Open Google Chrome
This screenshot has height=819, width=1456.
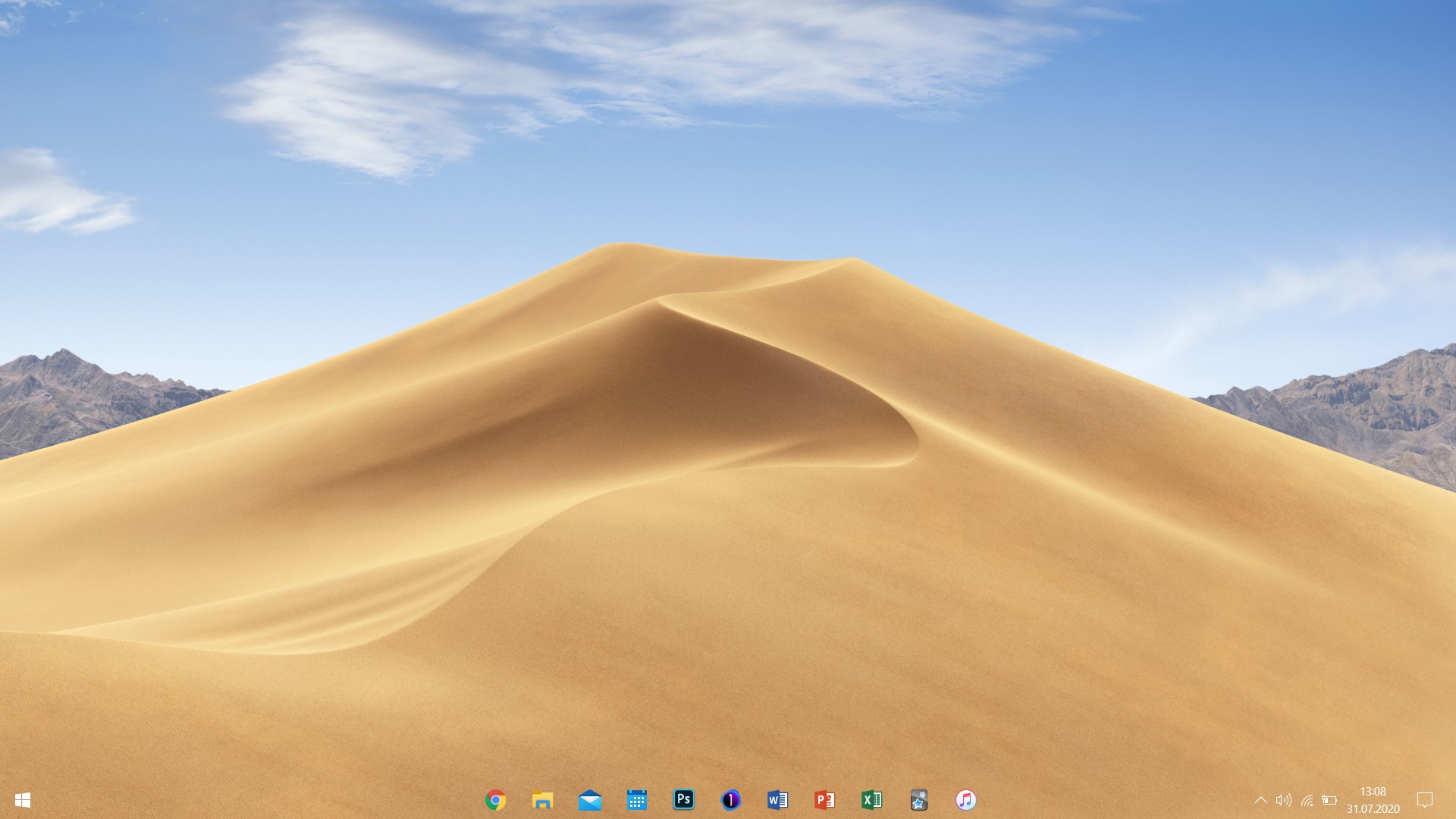(495, 800)
